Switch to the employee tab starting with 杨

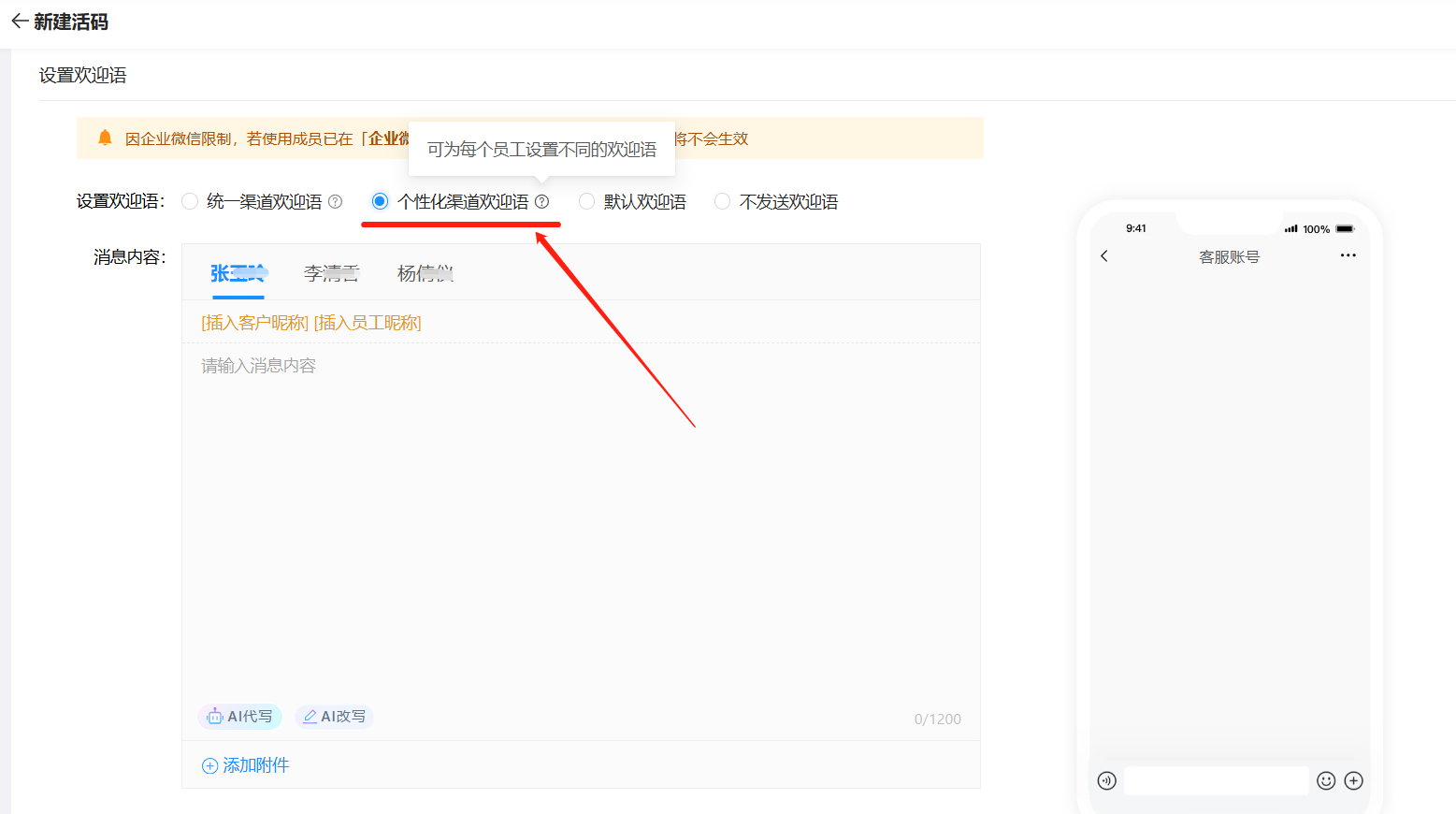click(x=425, y=273)
